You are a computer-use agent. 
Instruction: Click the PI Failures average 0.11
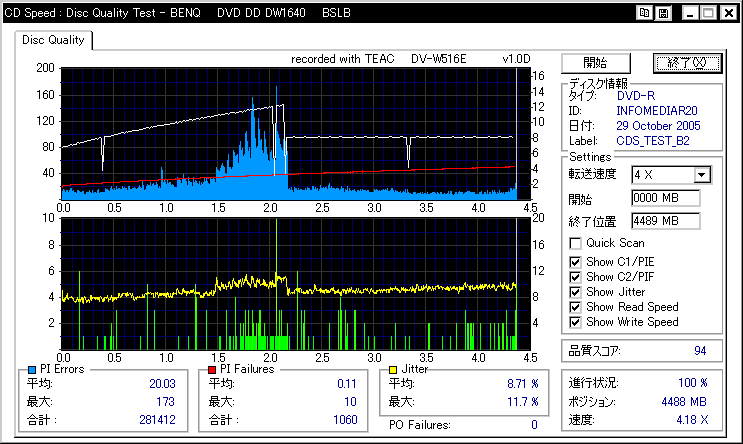click(347, 384)
